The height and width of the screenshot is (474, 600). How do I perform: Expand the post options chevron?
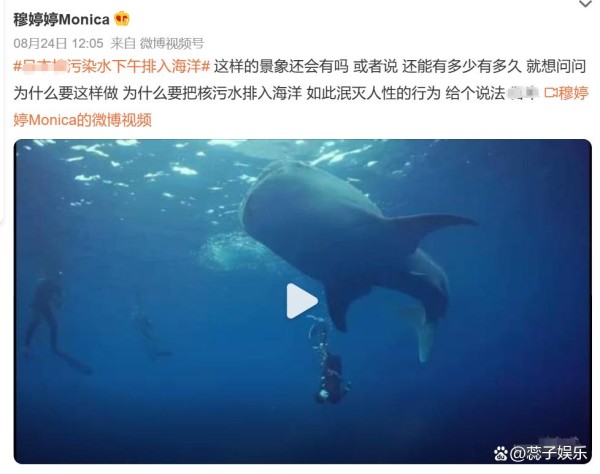point(585,4)
